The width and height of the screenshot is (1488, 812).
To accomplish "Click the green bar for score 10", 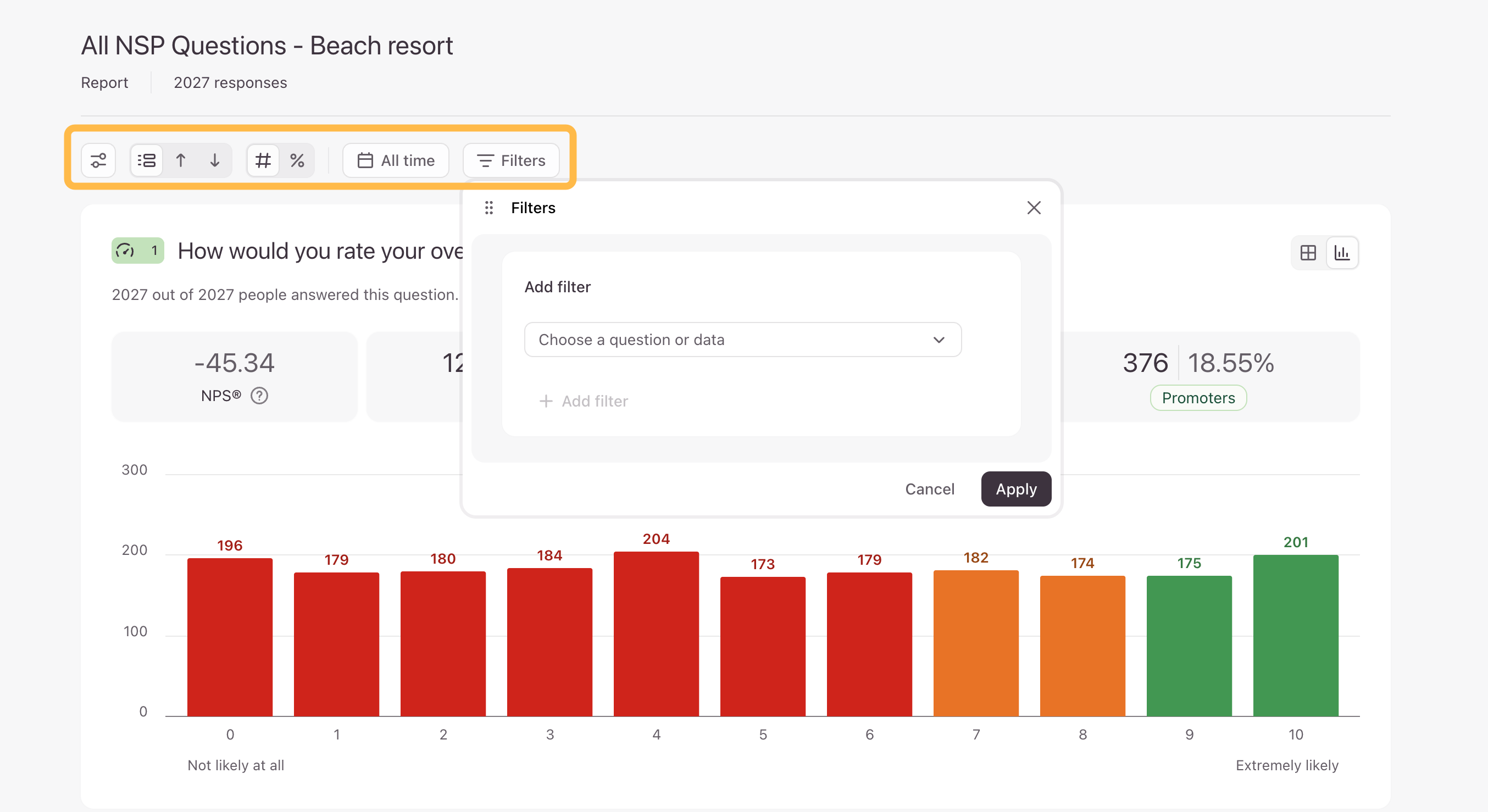I will pos(1296,635).
